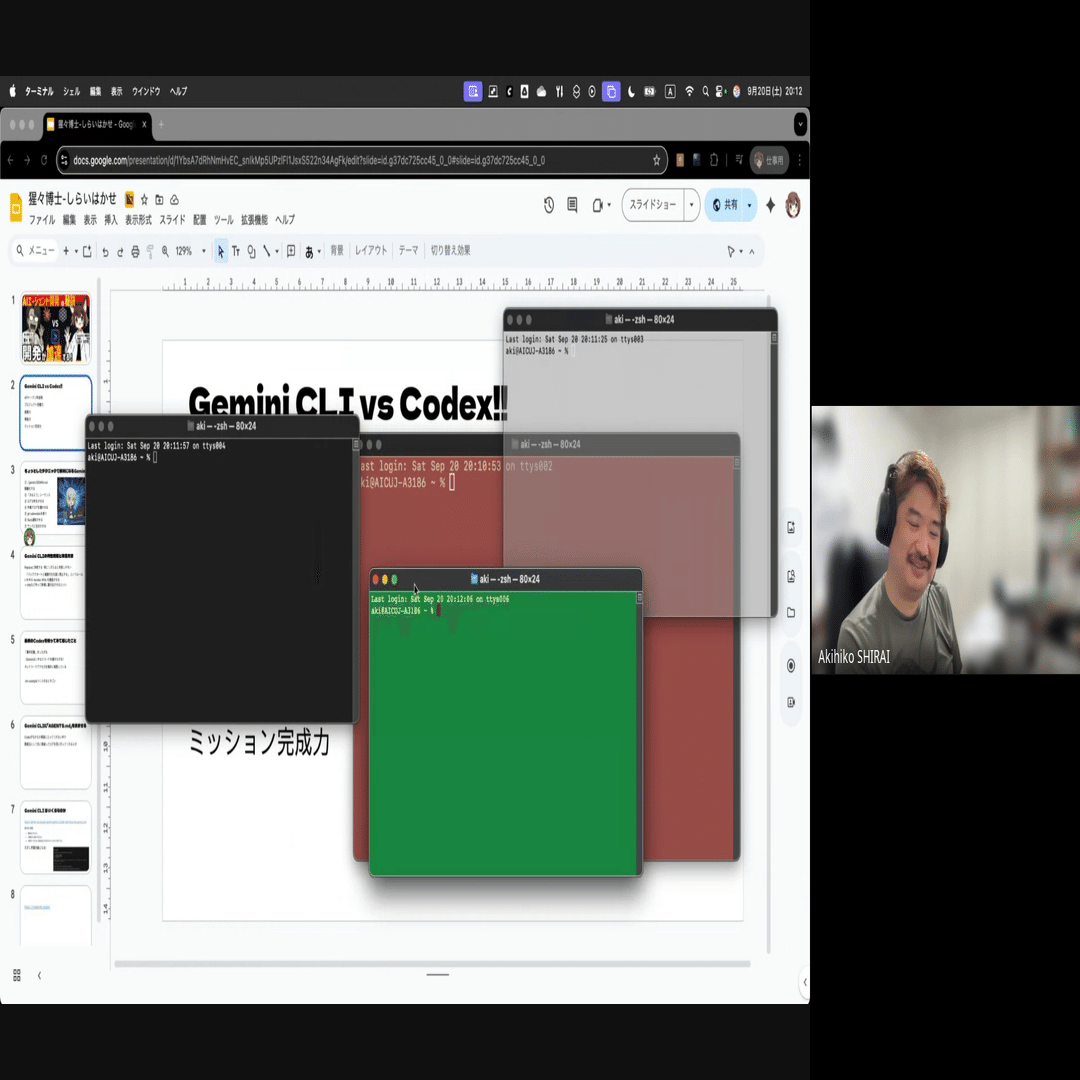Click the move to folder icon

click(x=159, y=200)
